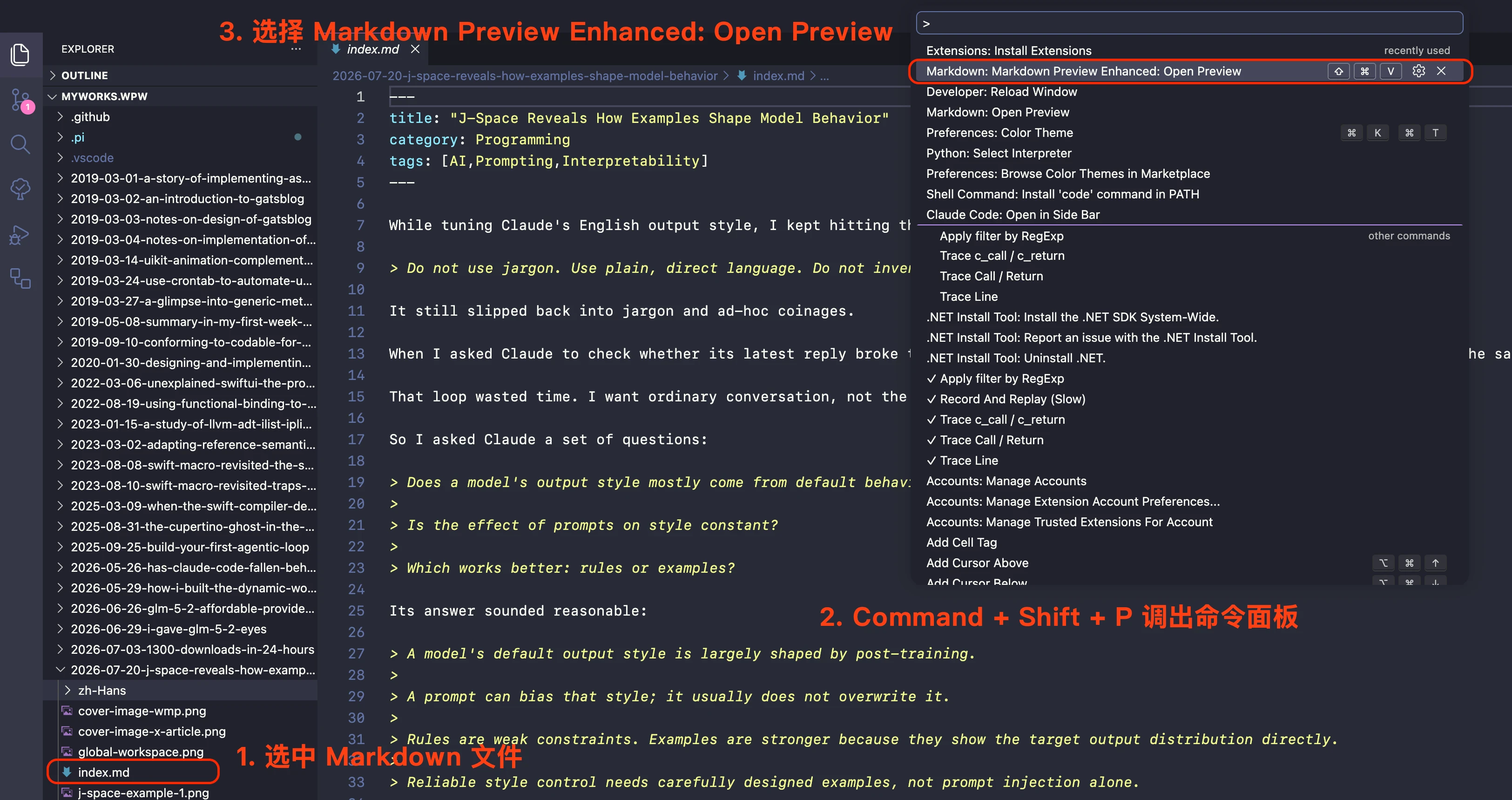This screenshot has width=1512, height=800.
Task: Expand the .github folder
Action: (x=60, y=117)
